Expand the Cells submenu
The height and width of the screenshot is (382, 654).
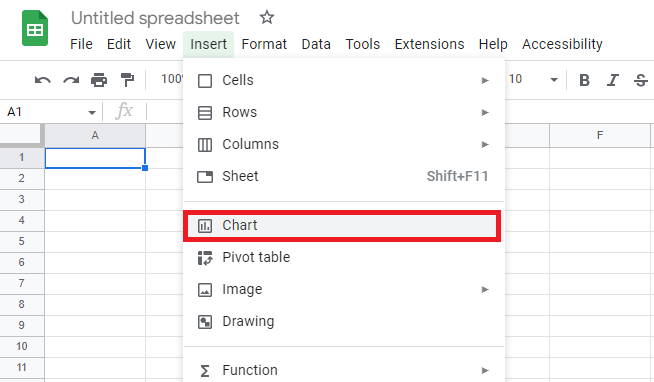[344, 80]
